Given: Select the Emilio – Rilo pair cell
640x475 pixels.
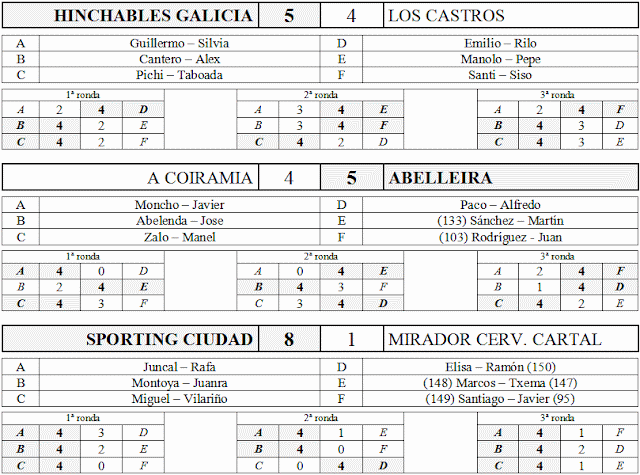Looking at the screenshot, I should pyautogui.click(x=500, y=43).
